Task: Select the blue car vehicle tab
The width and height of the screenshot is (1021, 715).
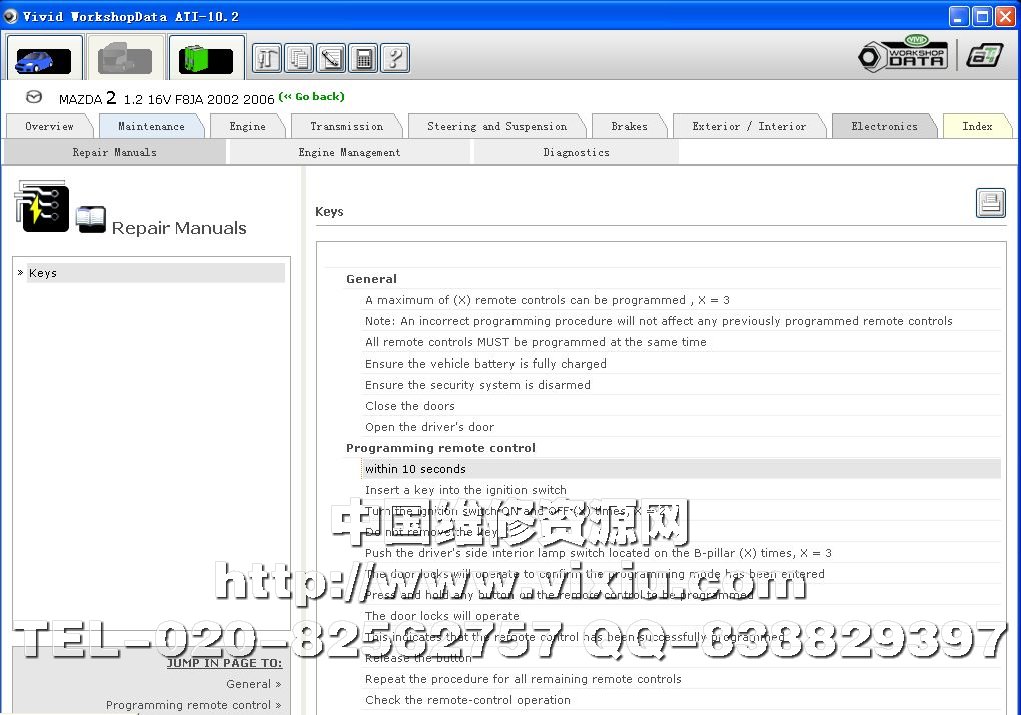Action: pyautogui.click(x=44, y=59)
